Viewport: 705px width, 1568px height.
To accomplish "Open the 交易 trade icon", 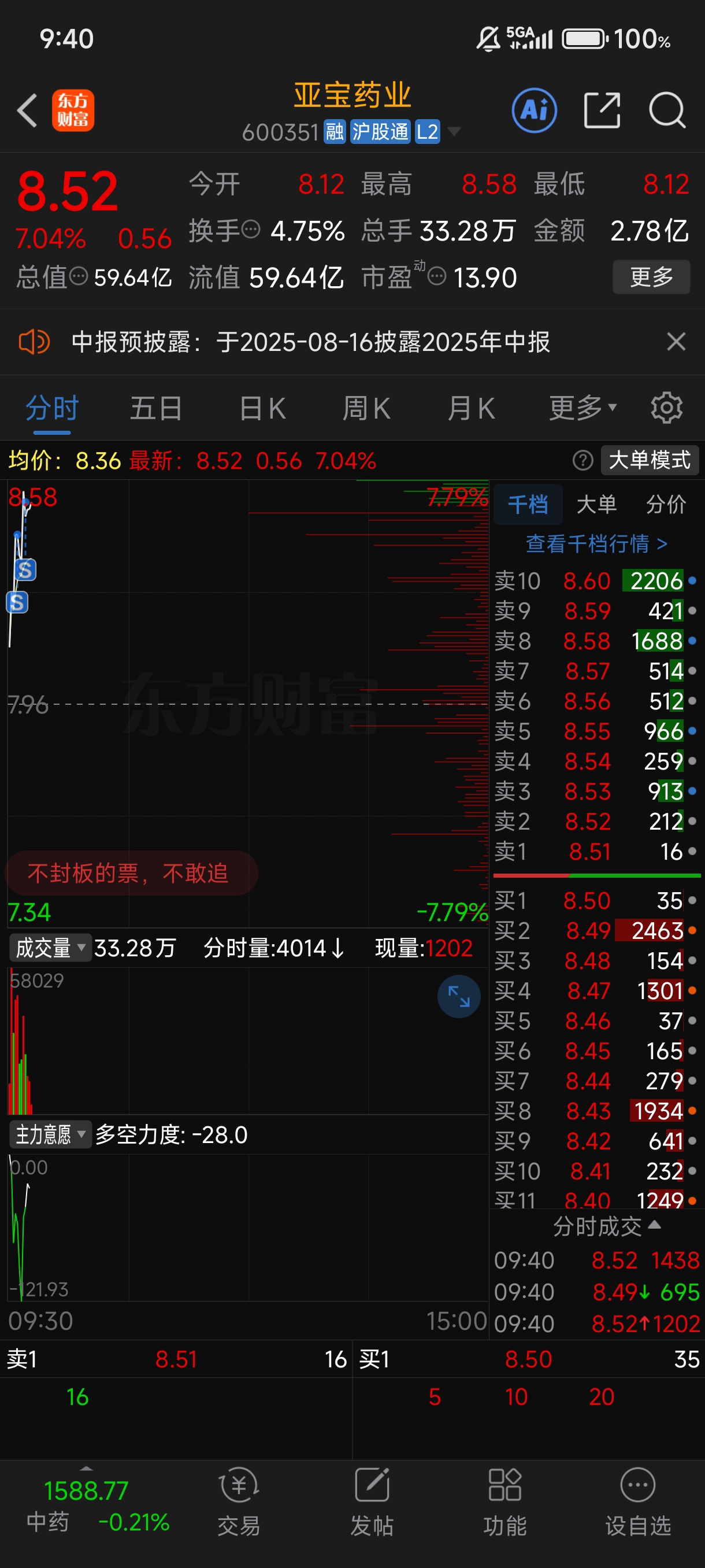I will pyautogui.click(x=239, y=1501).
